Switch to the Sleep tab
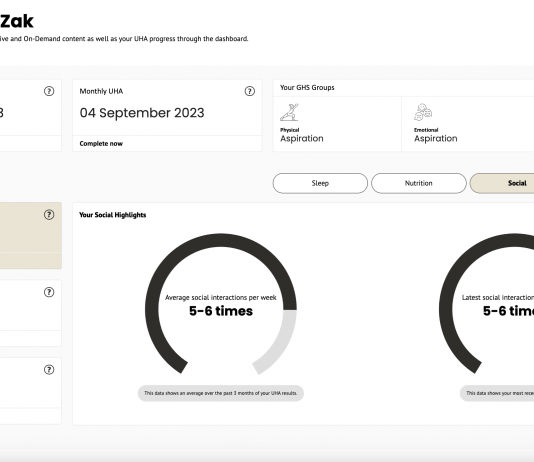The width and height of the screenshot is (534, 462). [320, 183]
